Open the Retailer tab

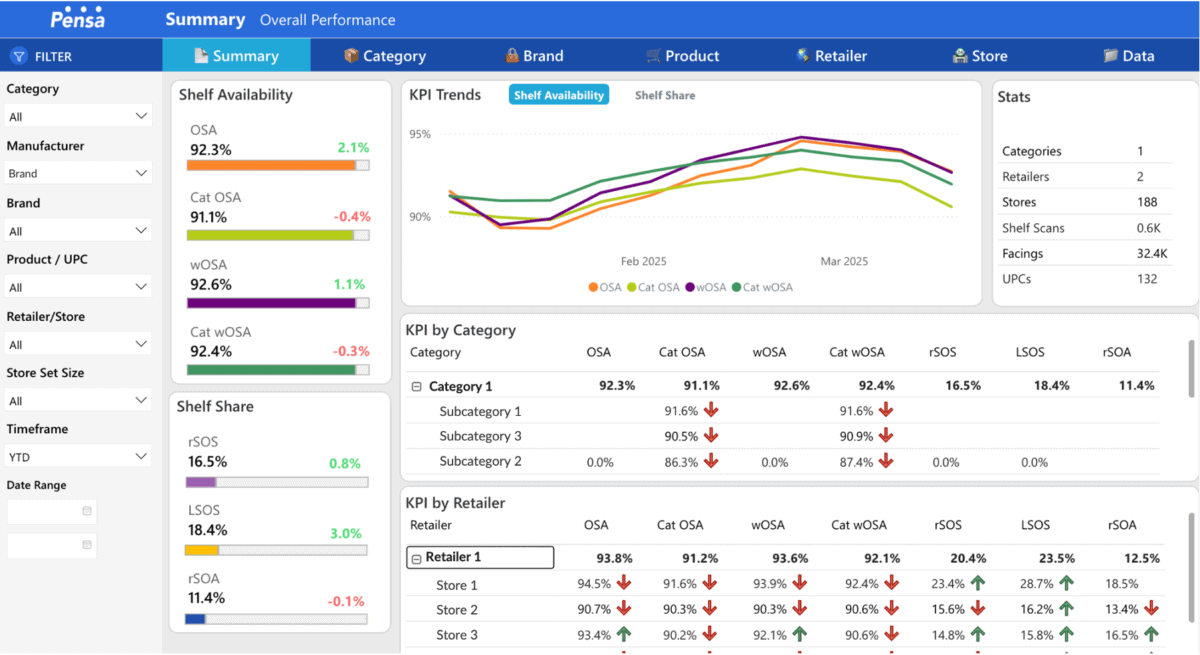tap(831, 56)
